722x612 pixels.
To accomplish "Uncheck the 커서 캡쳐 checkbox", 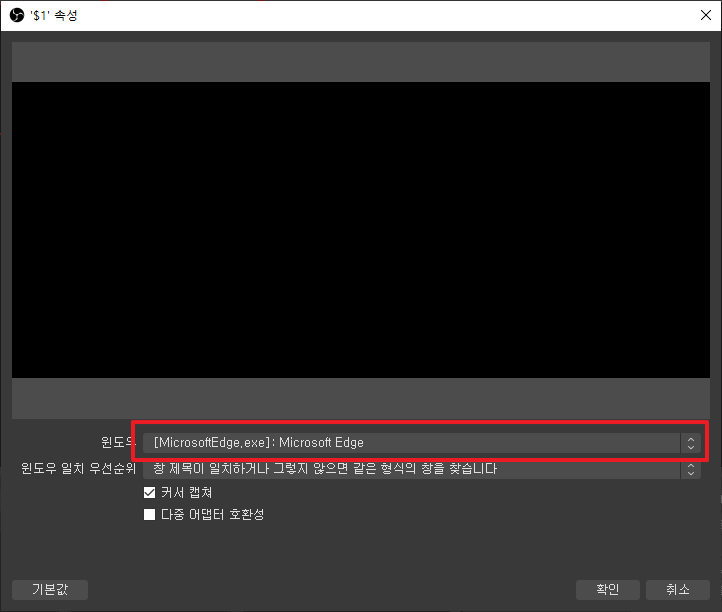I will 149,493.
